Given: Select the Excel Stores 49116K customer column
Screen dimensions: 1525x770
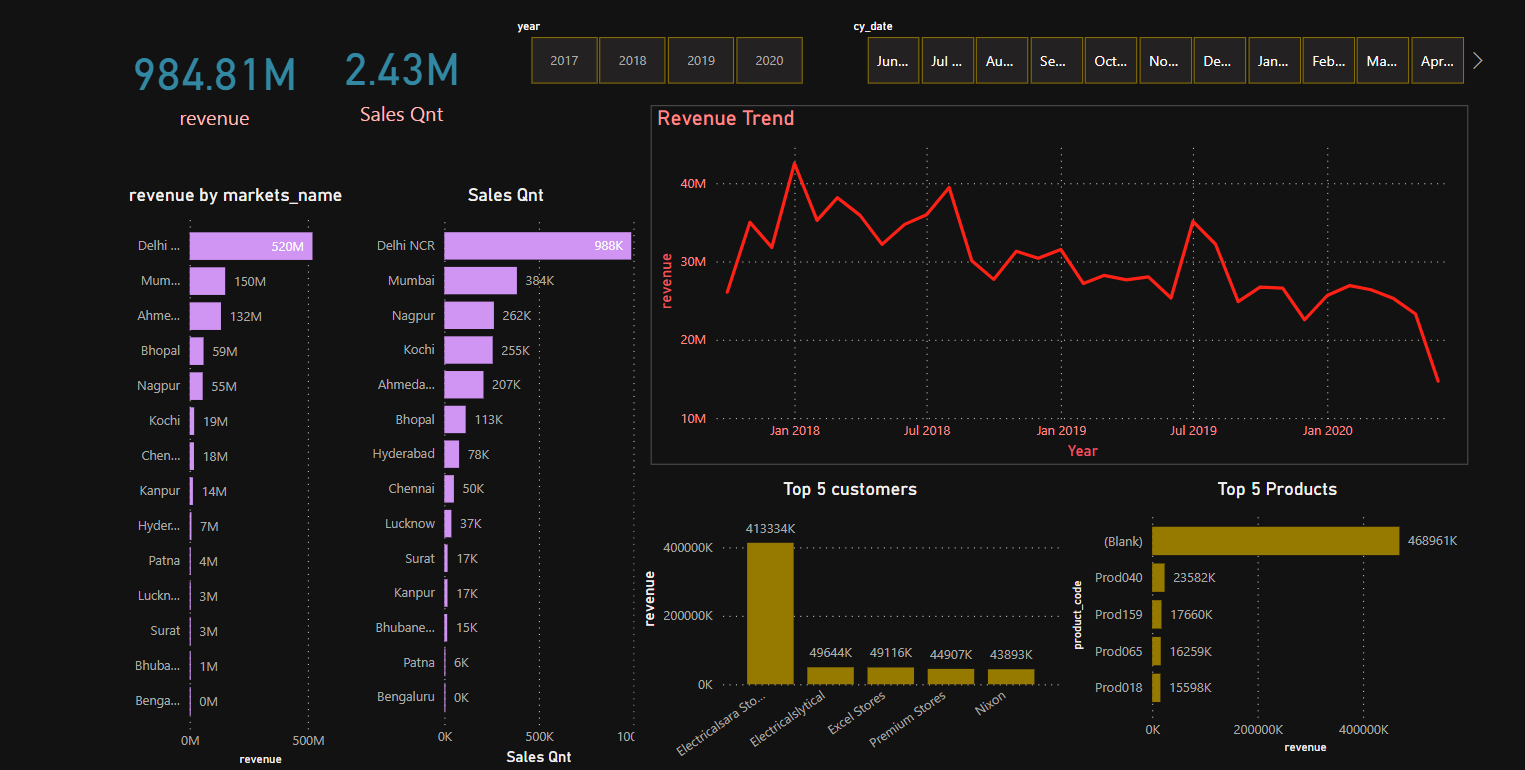Looking at the screenshot, I should point(891,676).
